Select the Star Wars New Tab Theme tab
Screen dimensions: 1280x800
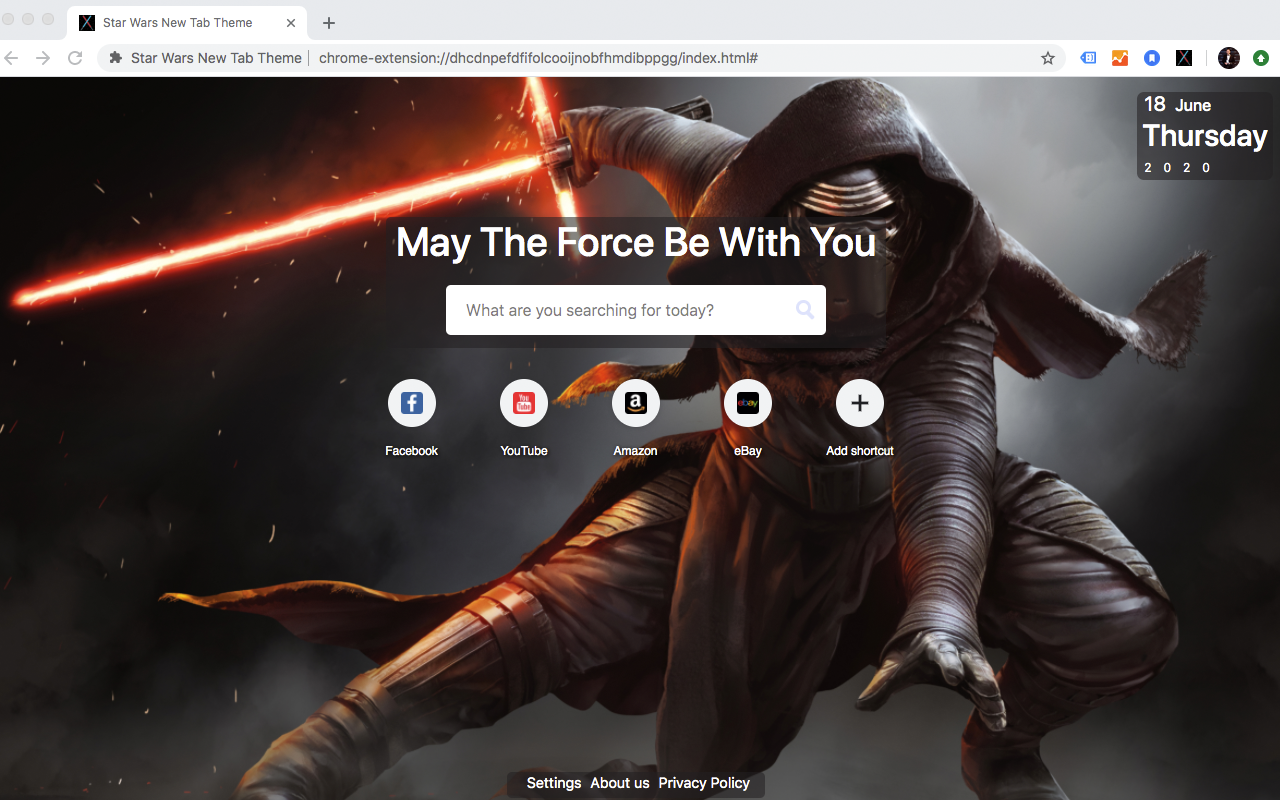(187, 22)
